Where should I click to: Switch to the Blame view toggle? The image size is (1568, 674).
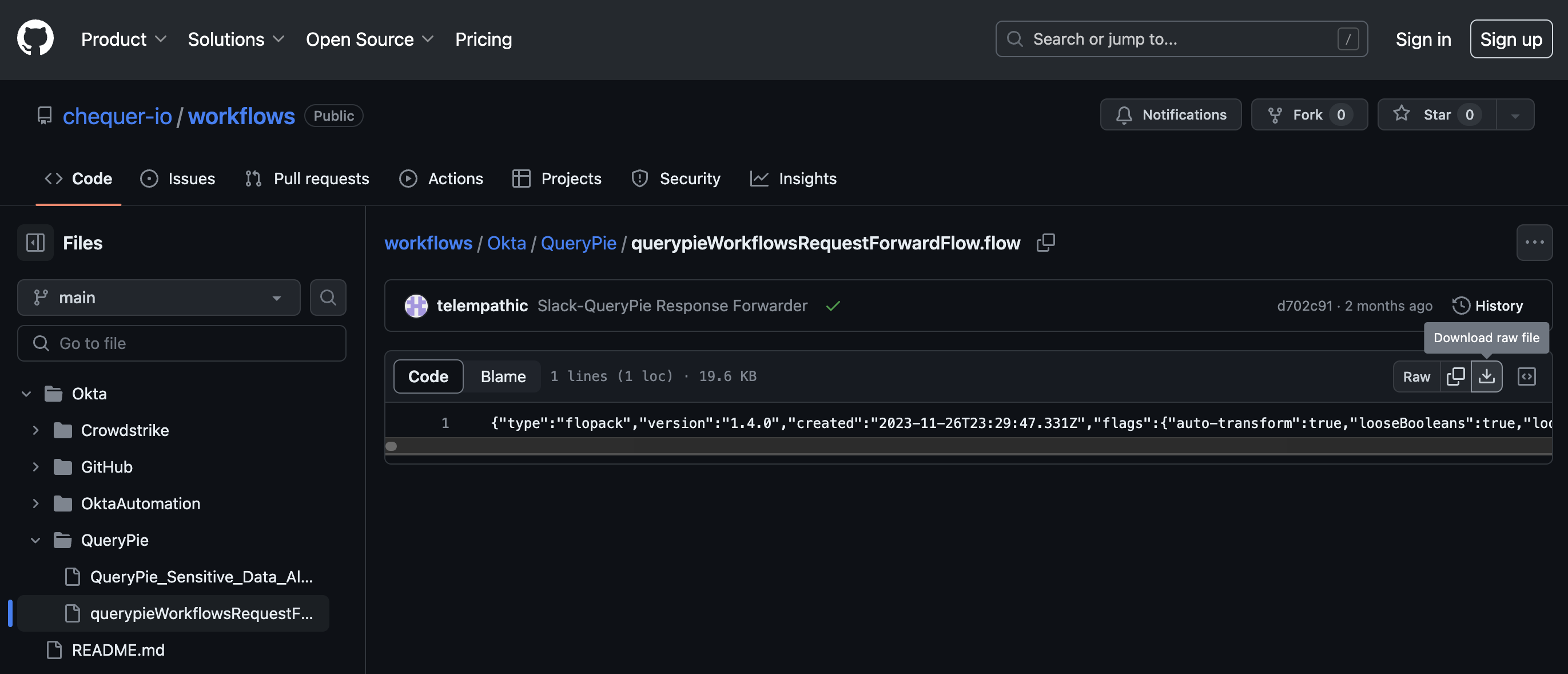[503, 376]
